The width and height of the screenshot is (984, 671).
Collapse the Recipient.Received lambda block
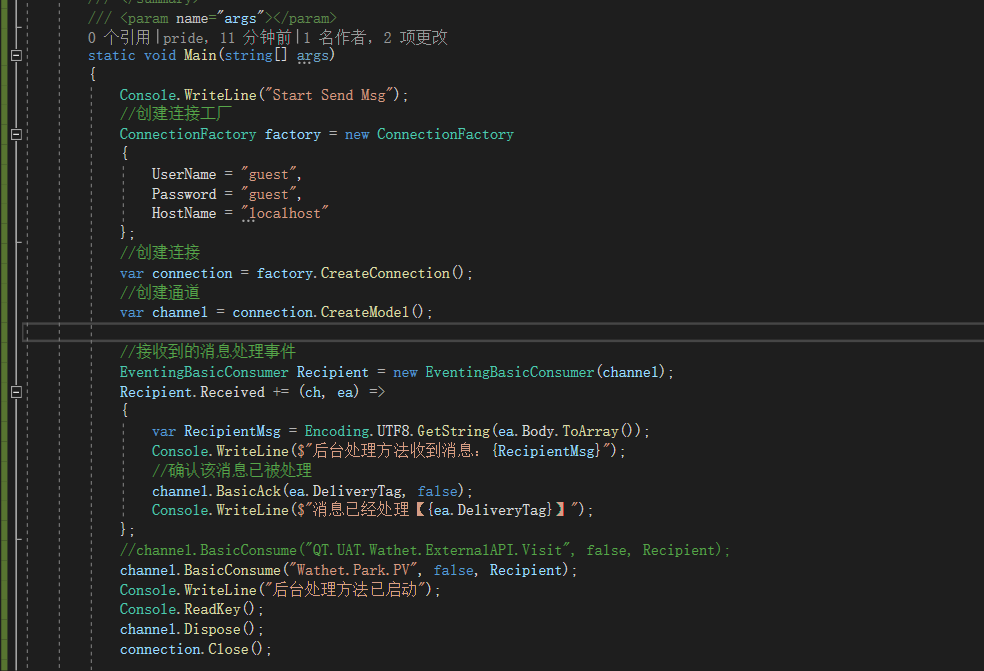click(x=17, y=392)
